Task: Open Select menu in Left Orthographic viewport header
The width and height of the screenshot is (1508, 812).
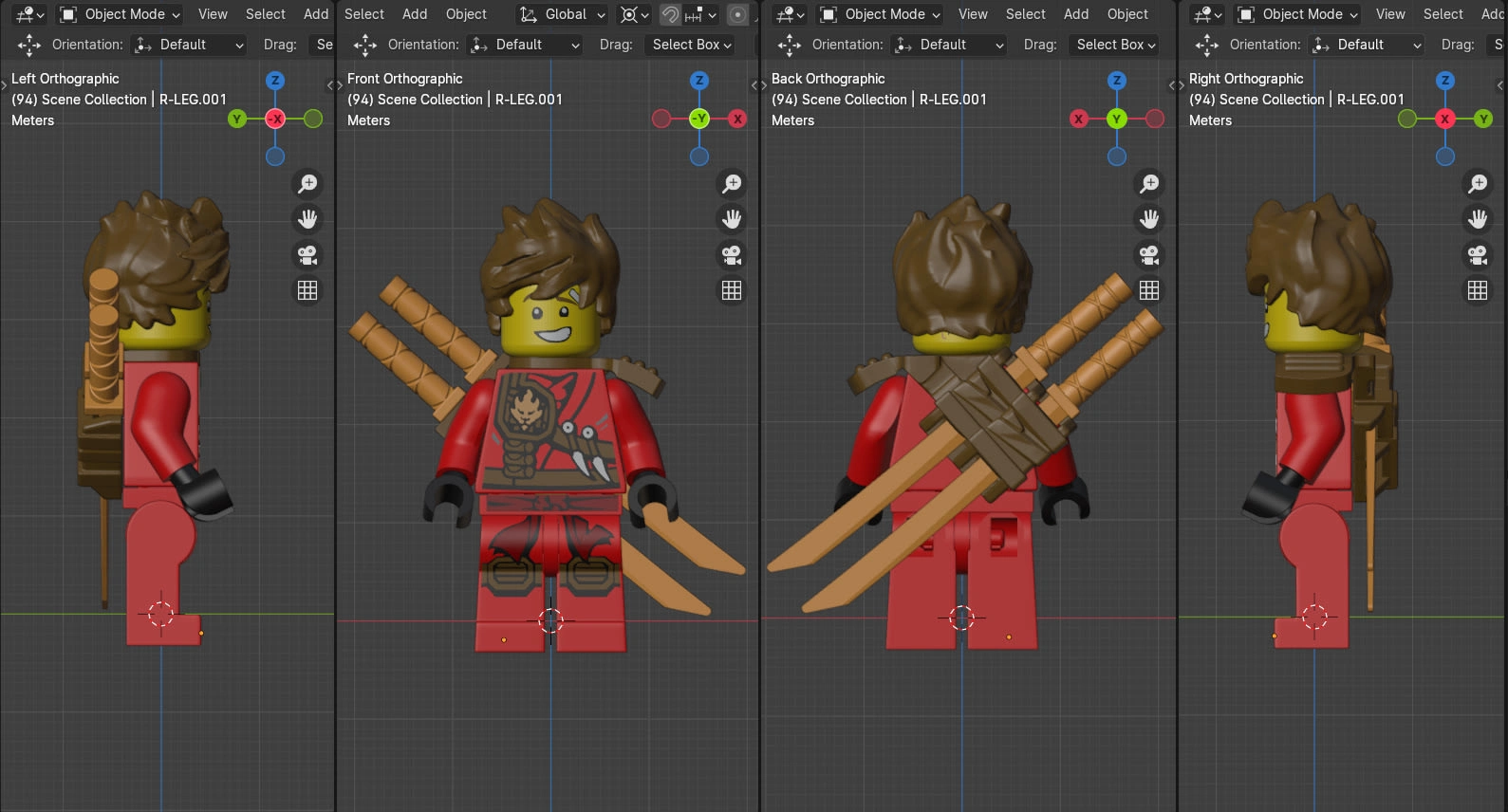Action: (266, 14)
